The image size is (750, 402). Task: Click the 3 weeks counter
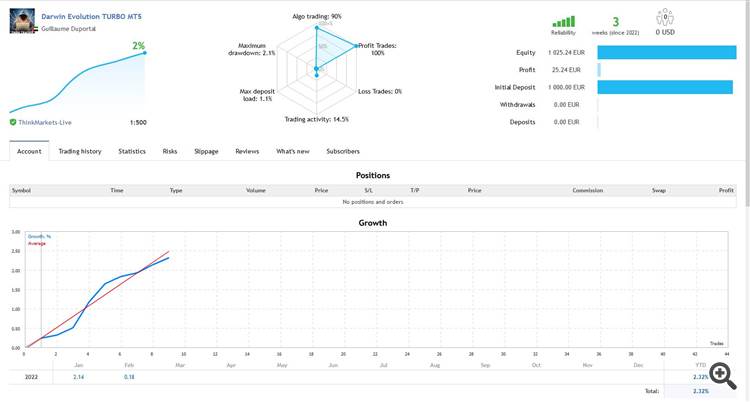click(616, 22)
